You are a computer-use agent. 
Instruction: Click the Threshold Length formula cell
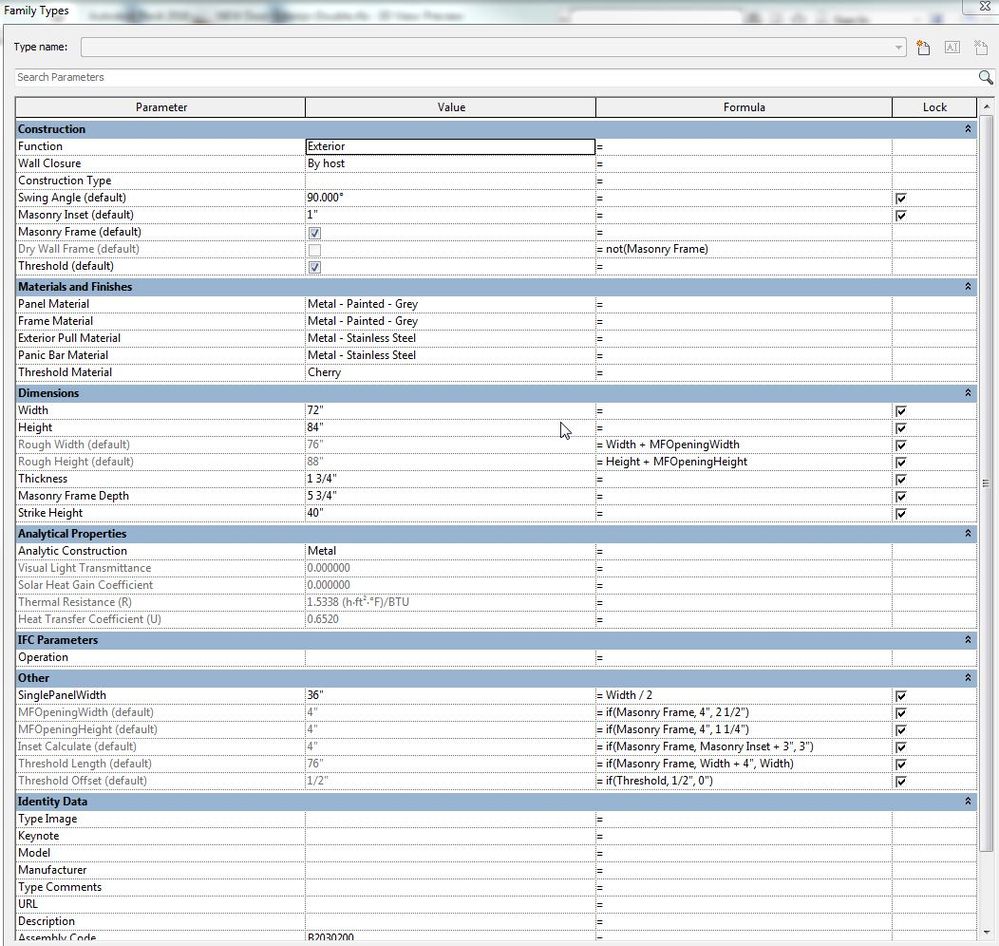click(x=744, y=764)
